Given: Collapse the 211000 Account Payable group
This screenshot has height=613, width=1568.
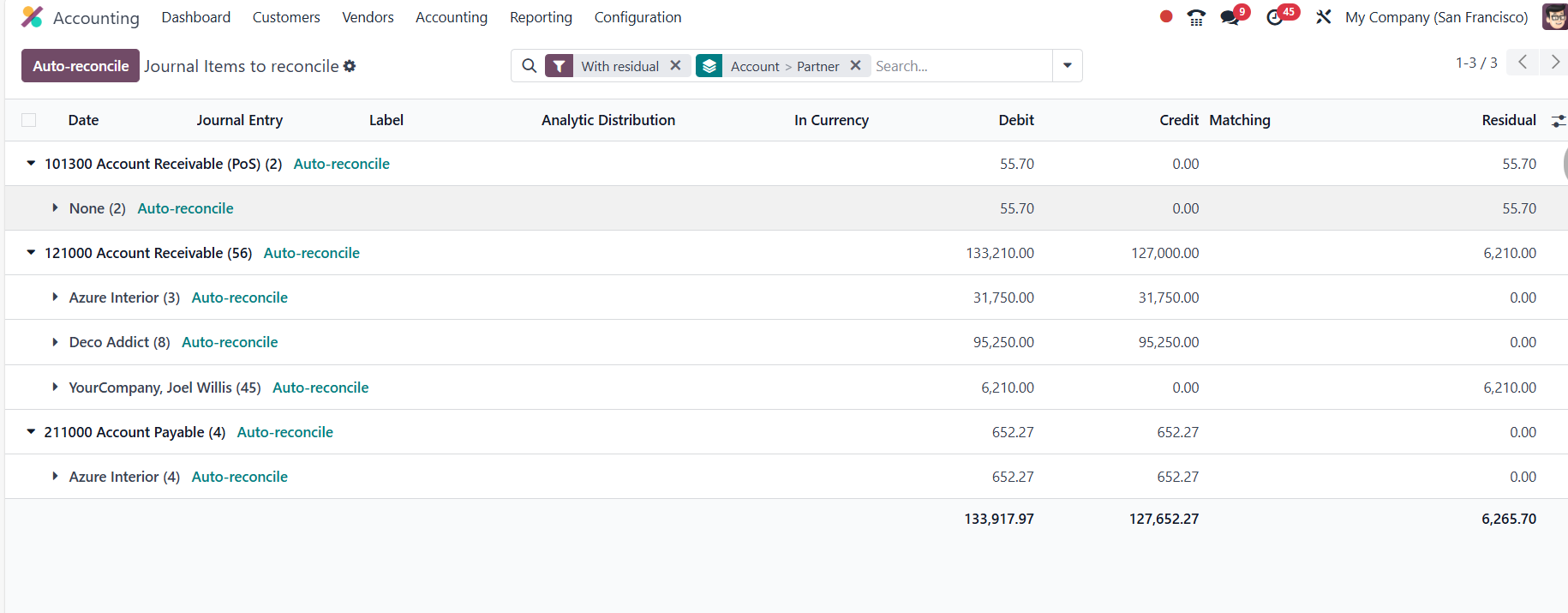Looking at the screenshot, I should pyautogui.click(x=31, y=431).
